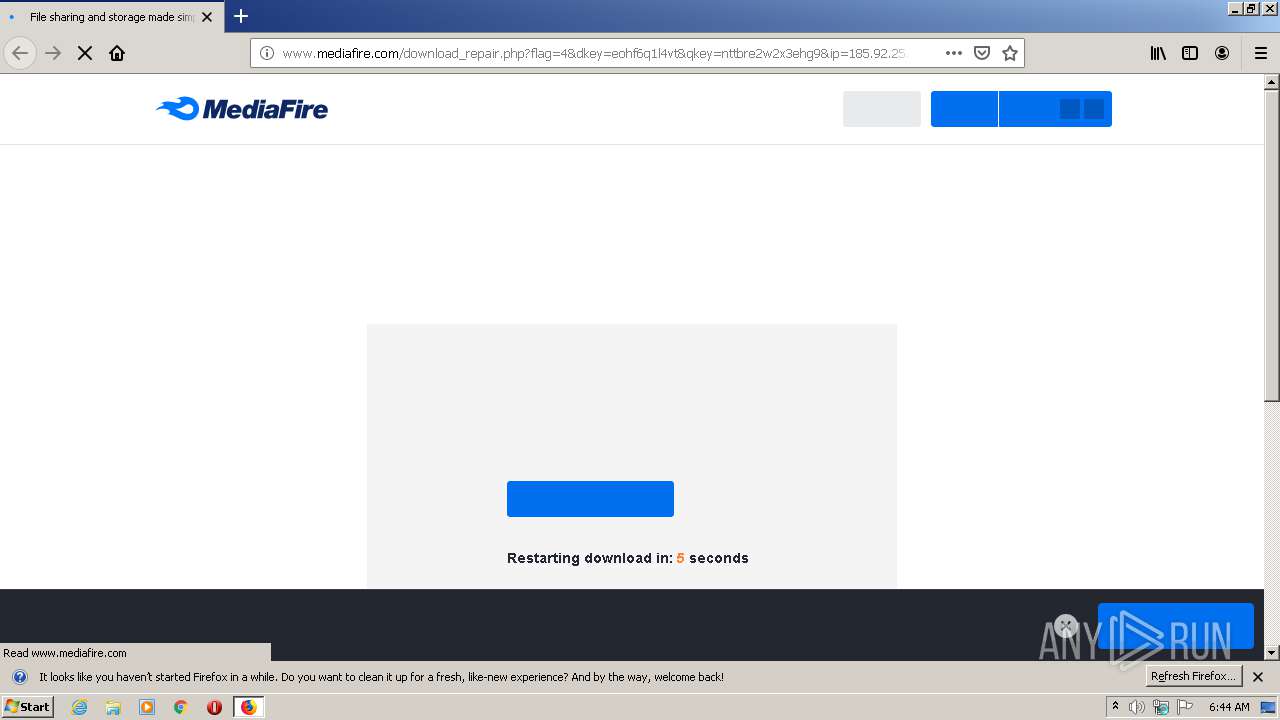Click the blue button in dark footer
The image size is (1280, 720).
1175,626
